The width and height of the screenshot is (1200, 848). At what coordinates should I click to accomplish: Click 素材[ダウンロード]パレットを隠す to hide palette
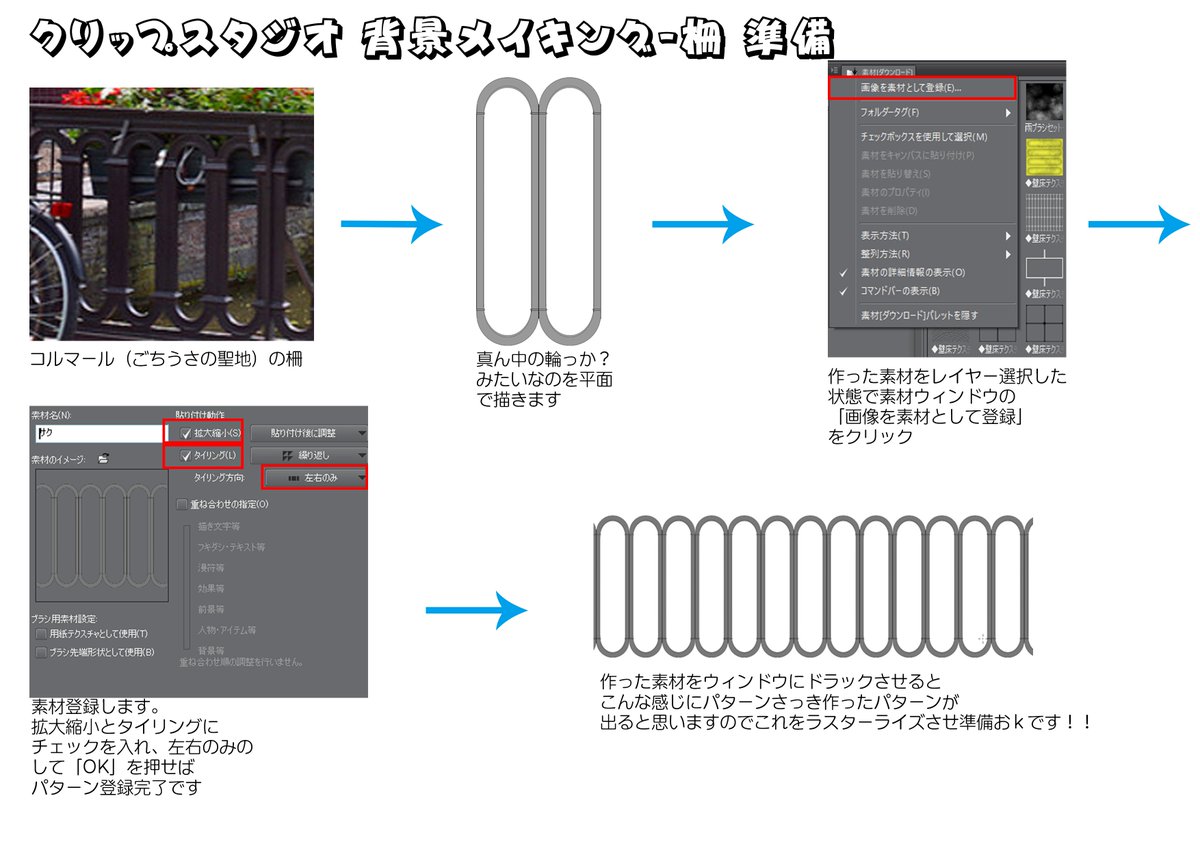[918, 313]
